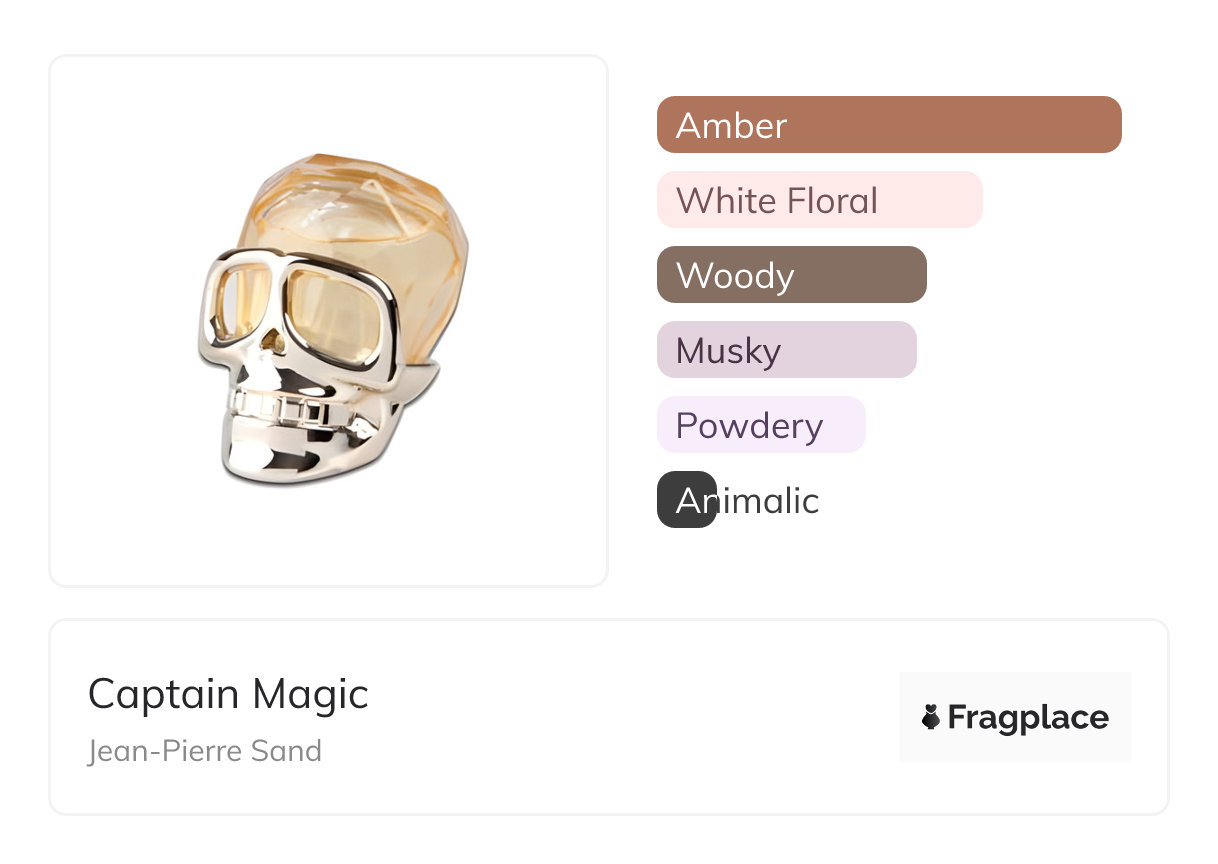
Task: Open the Jean-Pierre Sand brand link
Action: coord(205,751)
